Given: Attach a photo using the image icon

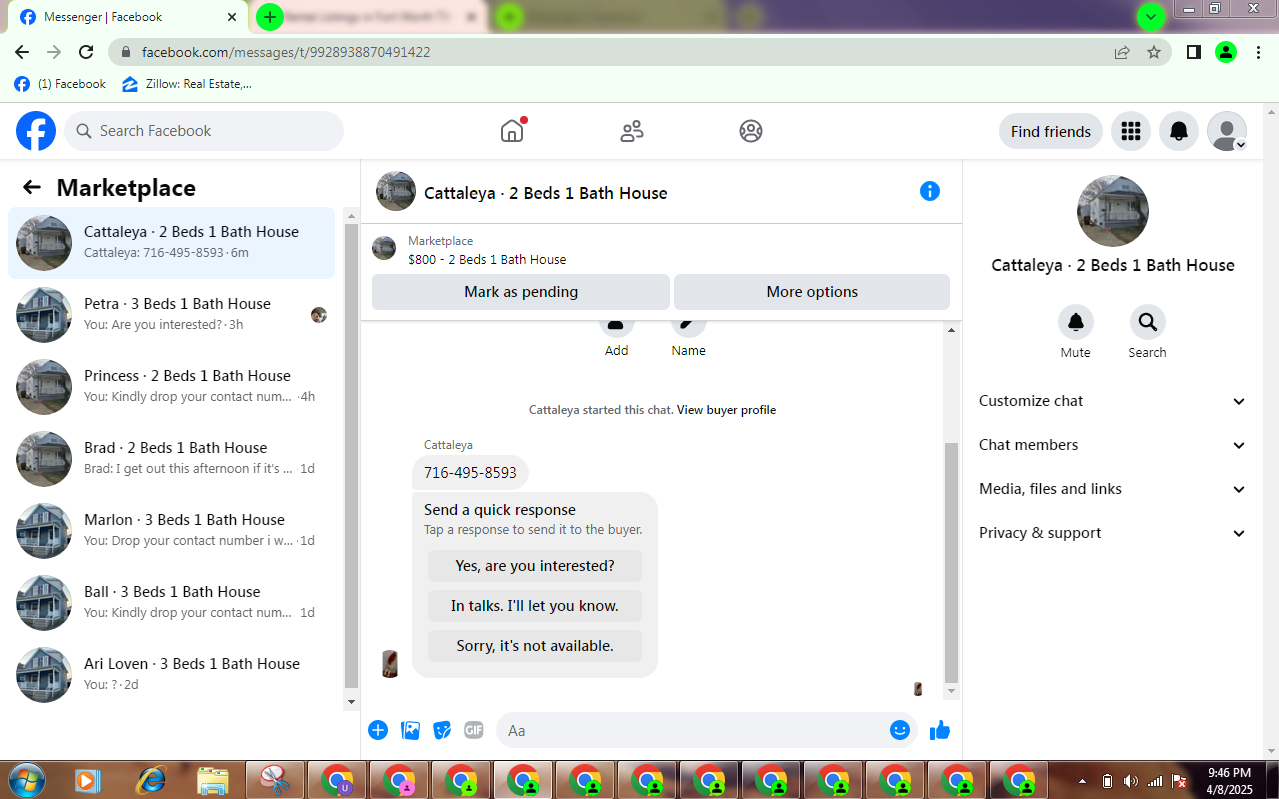Looking at the screenshot, I should coord(410,730).
